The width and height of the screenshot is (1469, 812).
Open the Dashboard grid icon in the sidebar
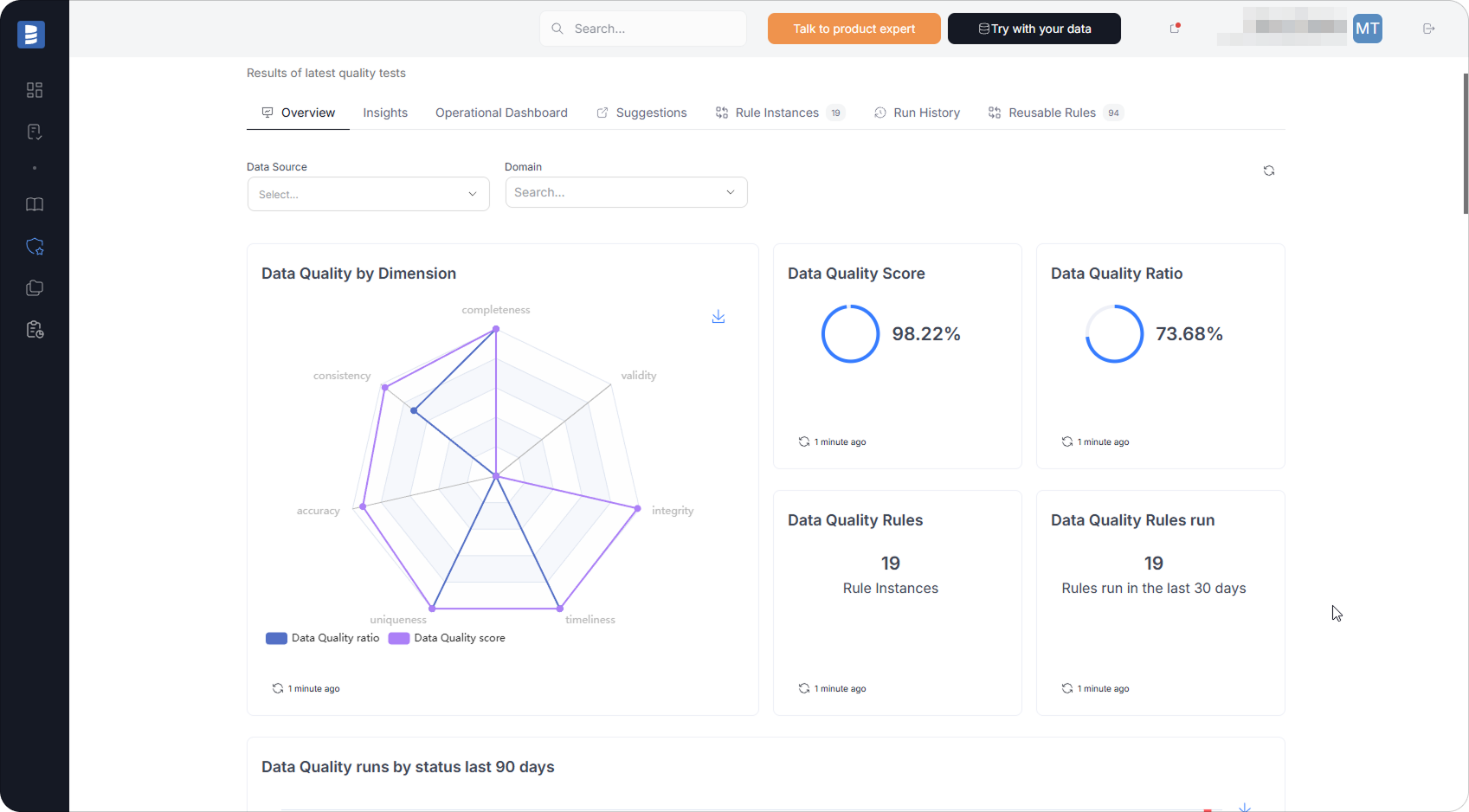click(35, 90)
